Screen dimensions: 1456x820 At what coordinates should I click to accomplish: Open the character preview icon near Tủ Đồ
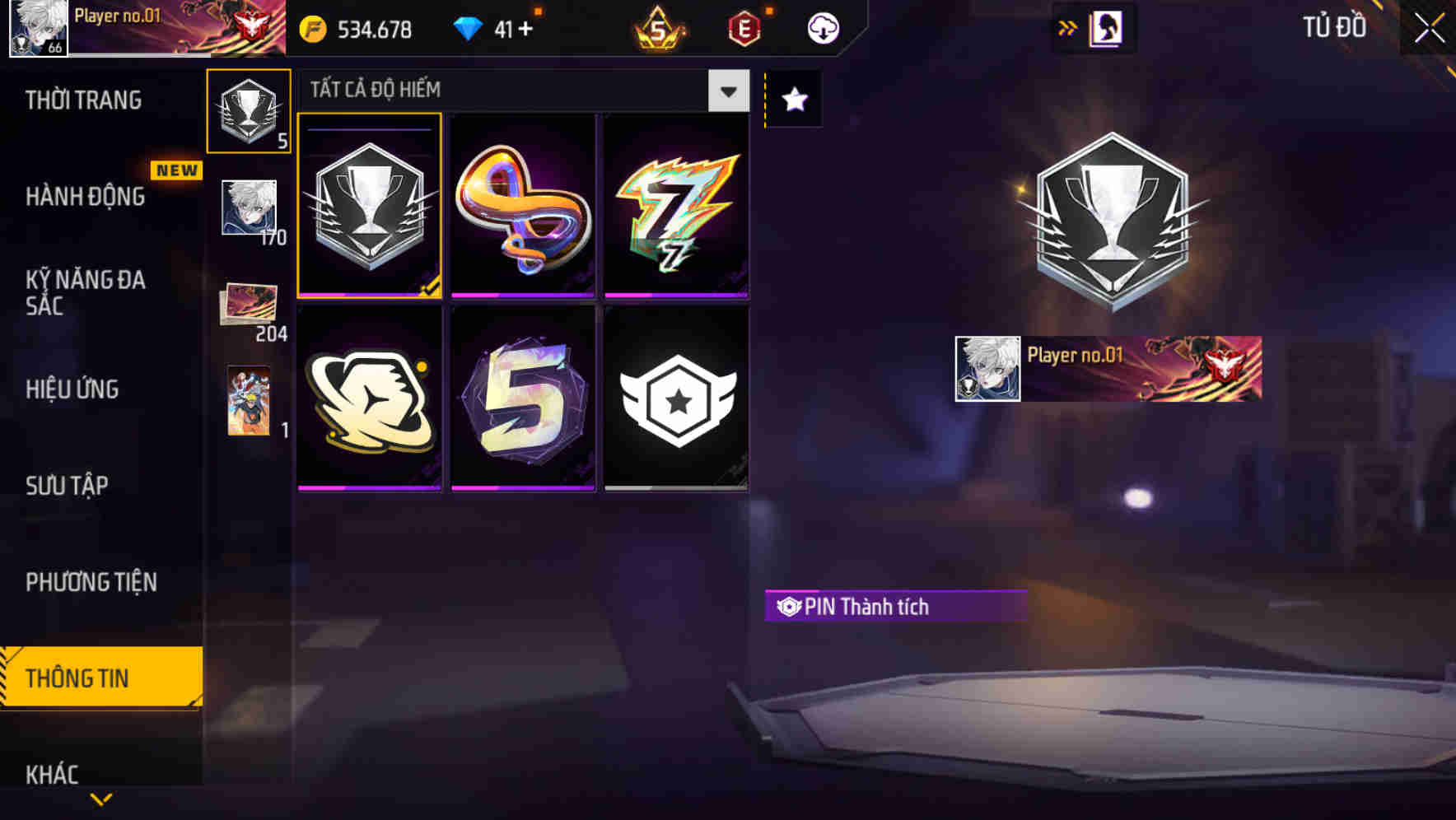(x=1106, y=29)
